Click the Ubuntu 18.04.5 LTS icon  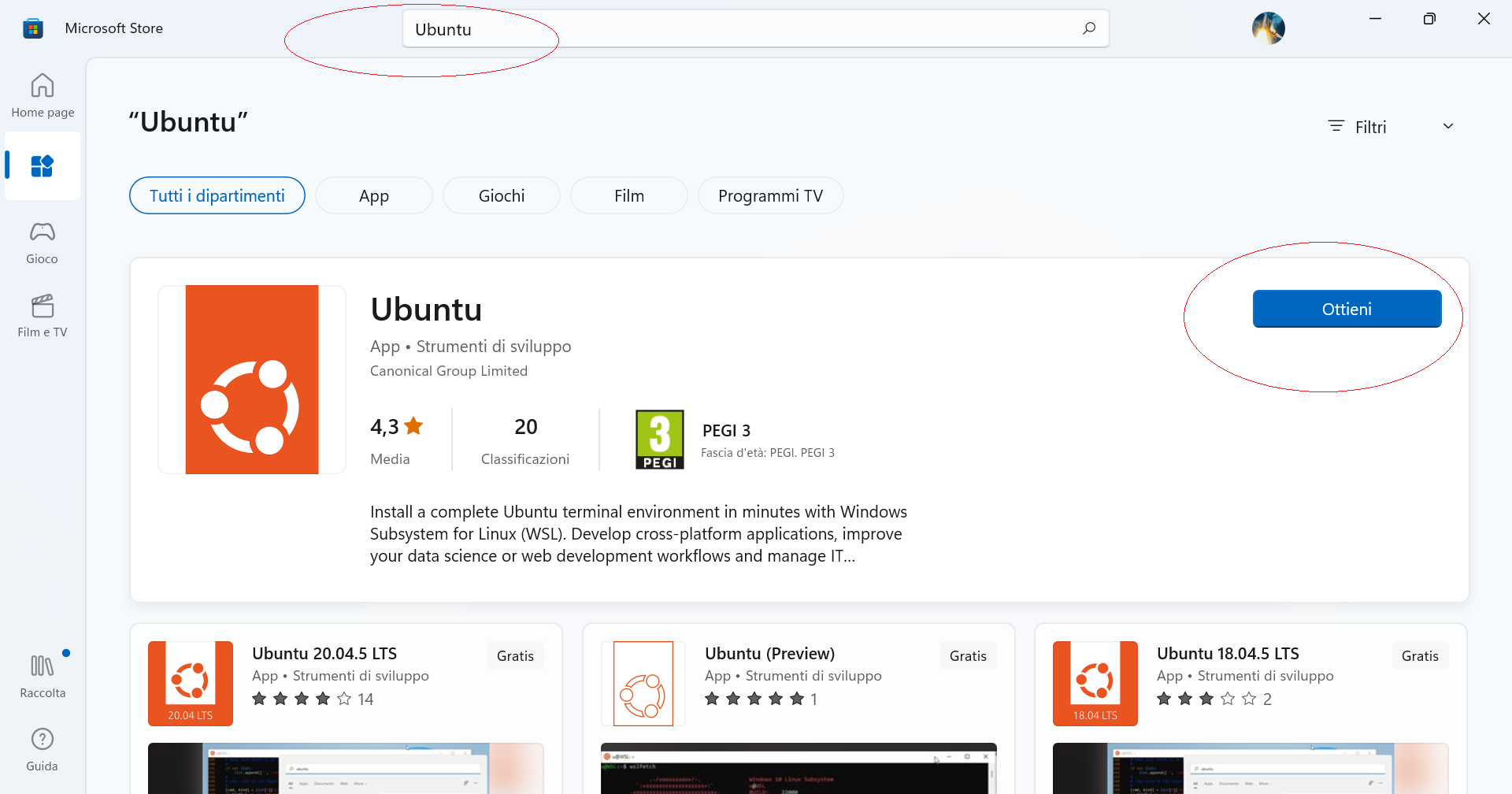click(x=1095, y=684)
